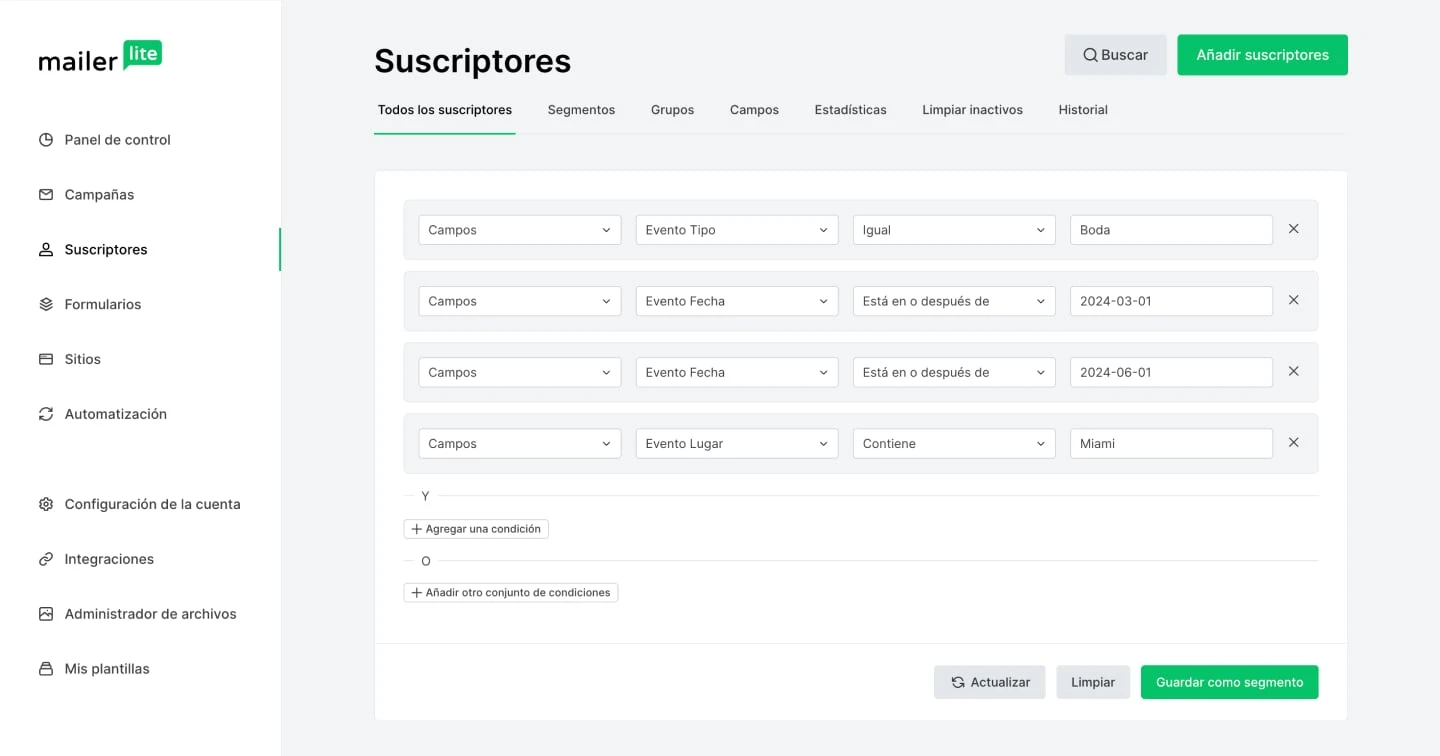The height and width of the screenshot is (756, 1440).
Task: Remove the 2024-06-01 date condition
Action: click(x=1293, y=371)
